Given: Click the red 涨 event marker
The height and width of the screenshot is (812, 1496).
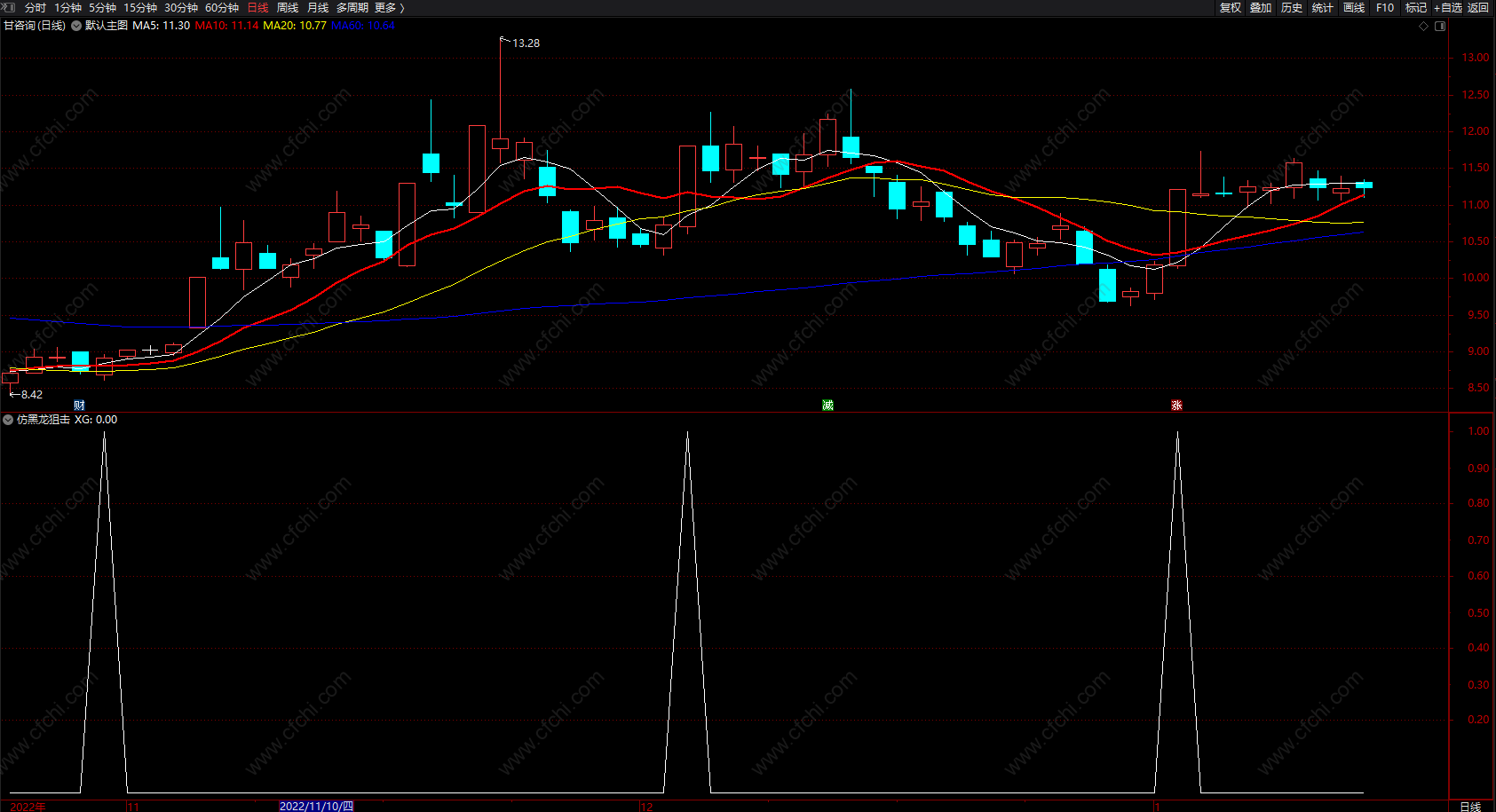Looking at the screenshot, I should point(1176,406).
